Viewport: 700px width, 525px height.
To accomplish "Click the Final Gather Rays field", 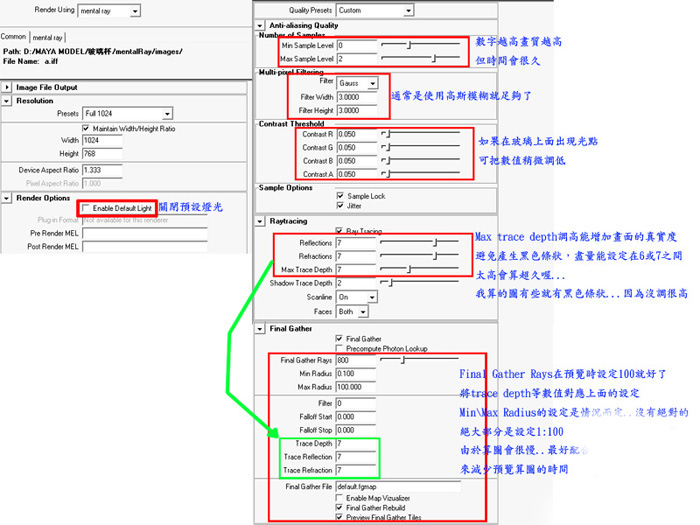I will point(355,360).
